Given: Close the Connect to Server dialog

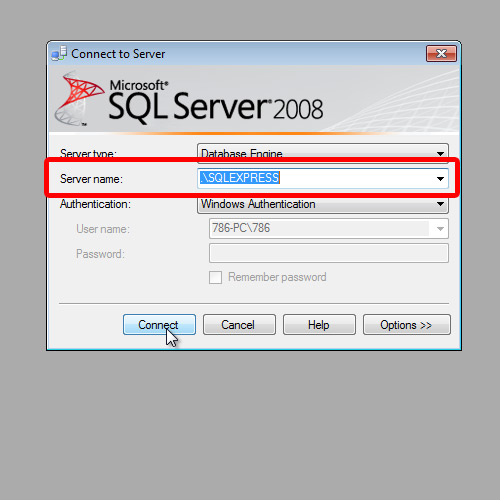Looking at the screenshot, I should point(441,53).
